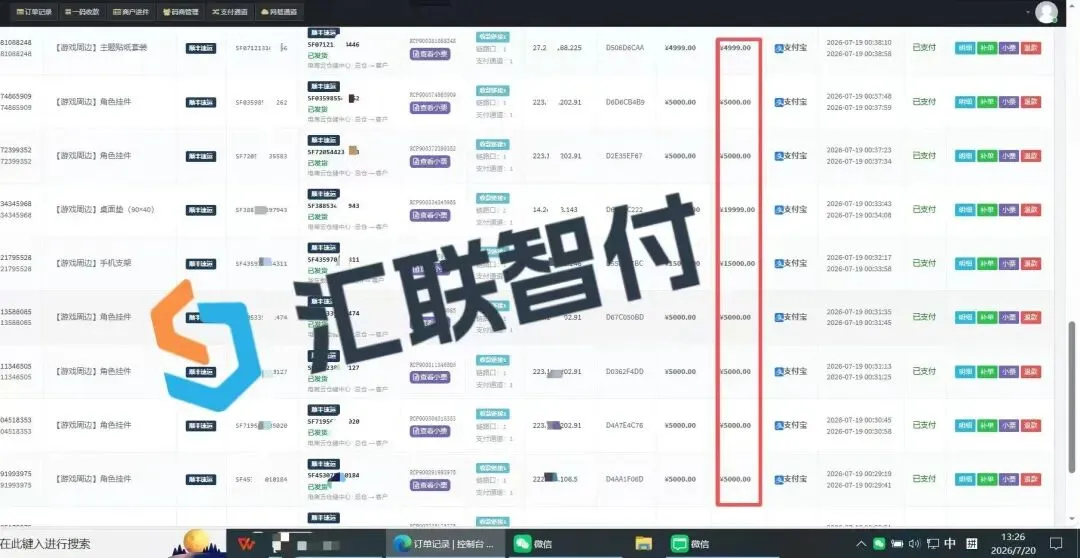
Task: Click 顺丰速运 badge for 手机支架 row
Action: (200, 264)
